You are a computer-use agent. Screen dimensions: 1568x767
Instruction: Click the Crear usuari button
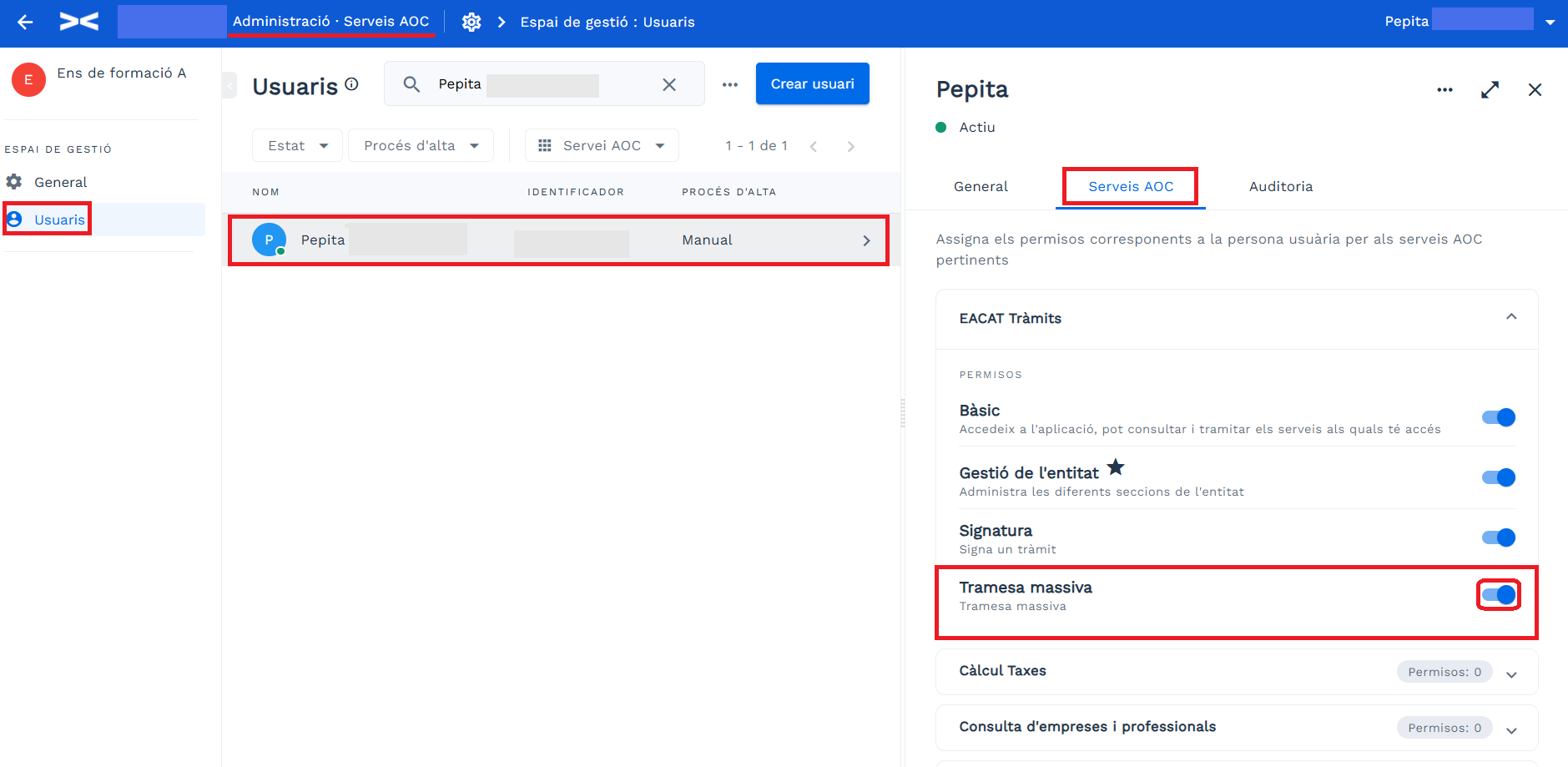812,84
